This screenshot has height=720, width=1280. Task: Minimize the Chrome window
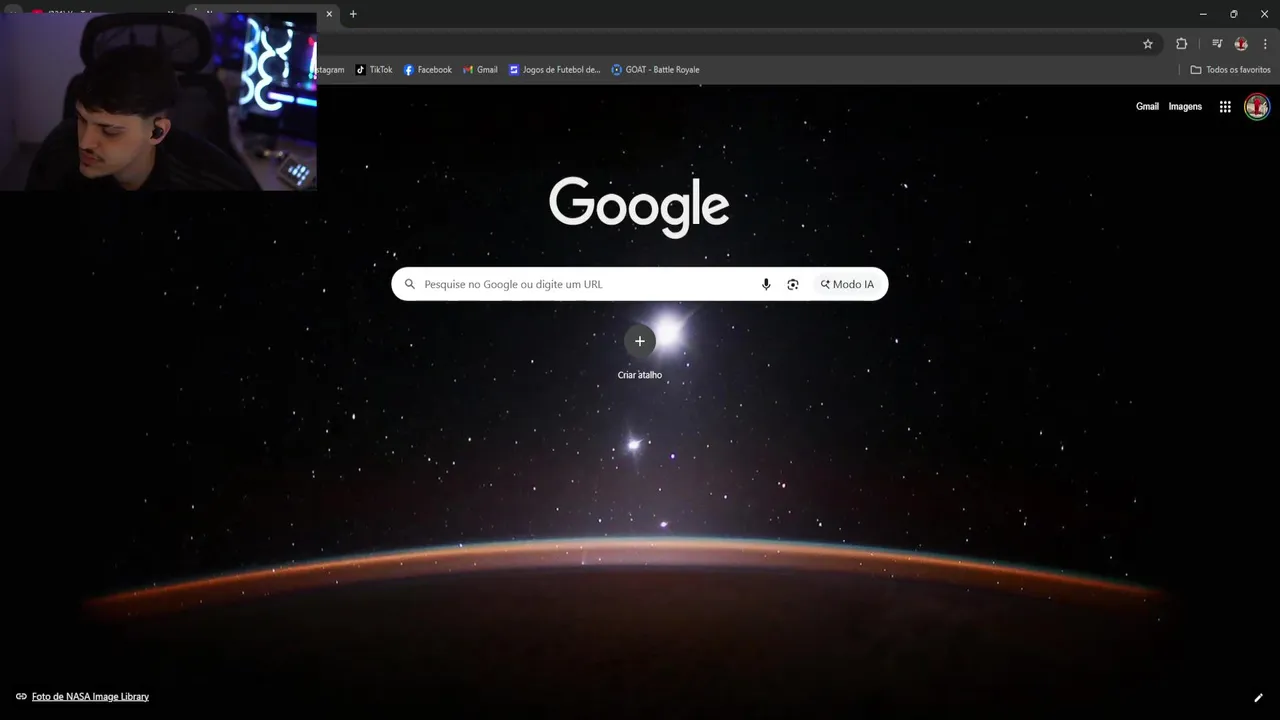1203,14
